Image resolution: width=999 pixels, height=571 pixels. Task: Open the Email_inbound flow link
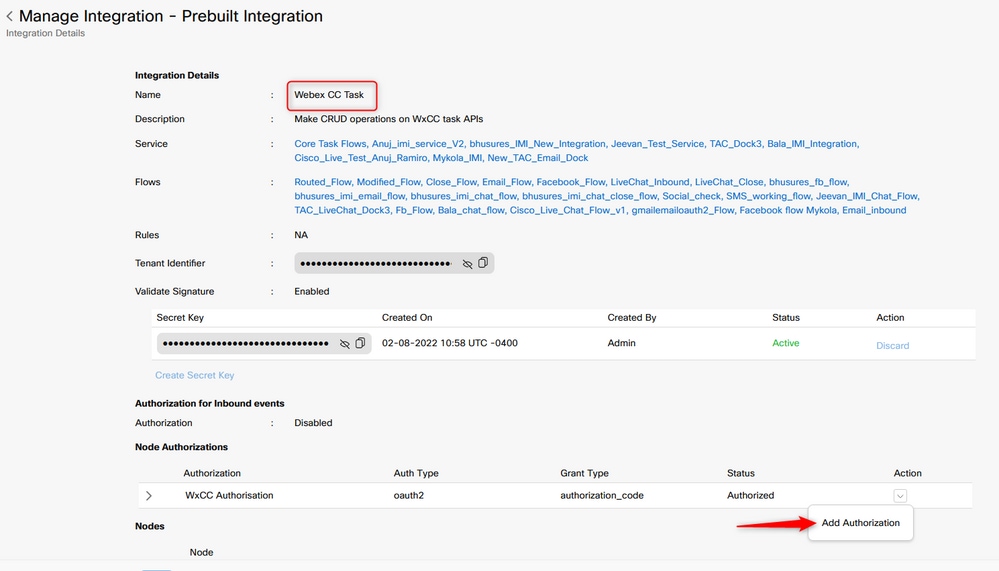[874, 210]
